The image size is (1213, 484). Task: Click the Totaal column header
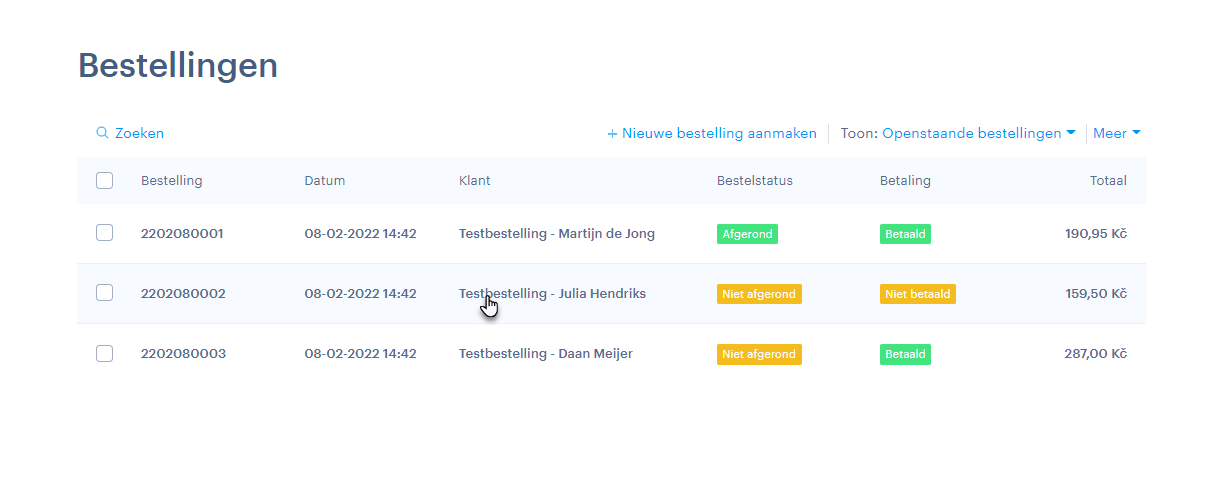pyautogui.click(x=1108, y=181)
